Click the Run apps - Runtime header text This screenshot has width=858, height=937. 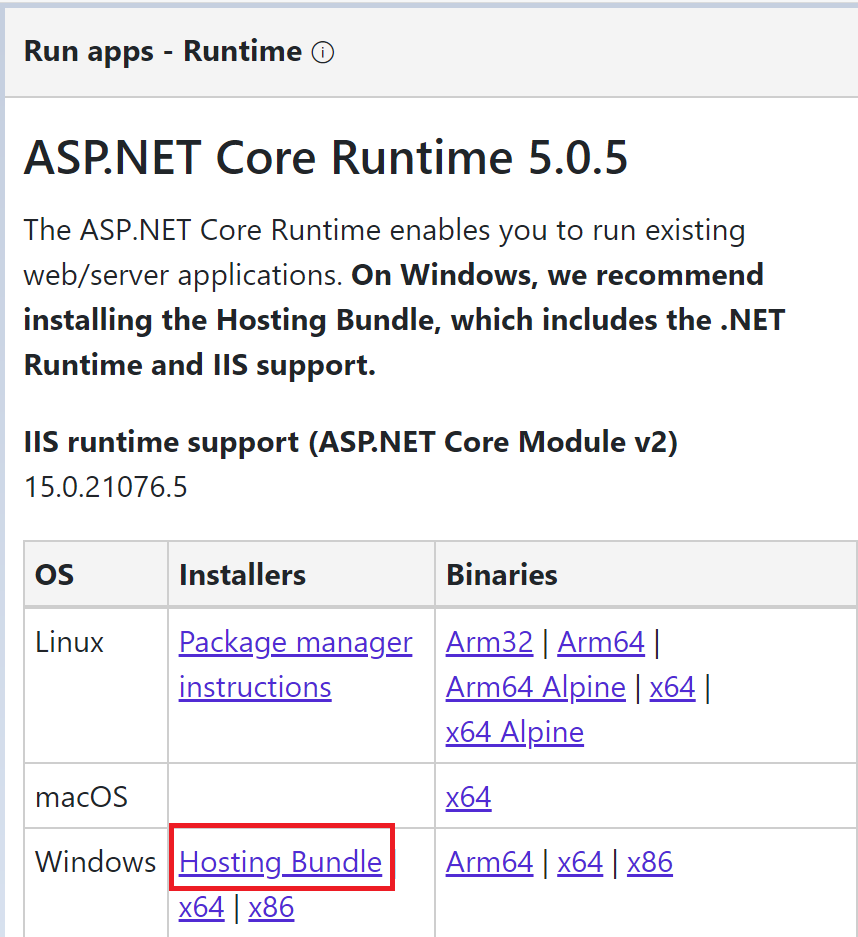click(x=163, y=52)
